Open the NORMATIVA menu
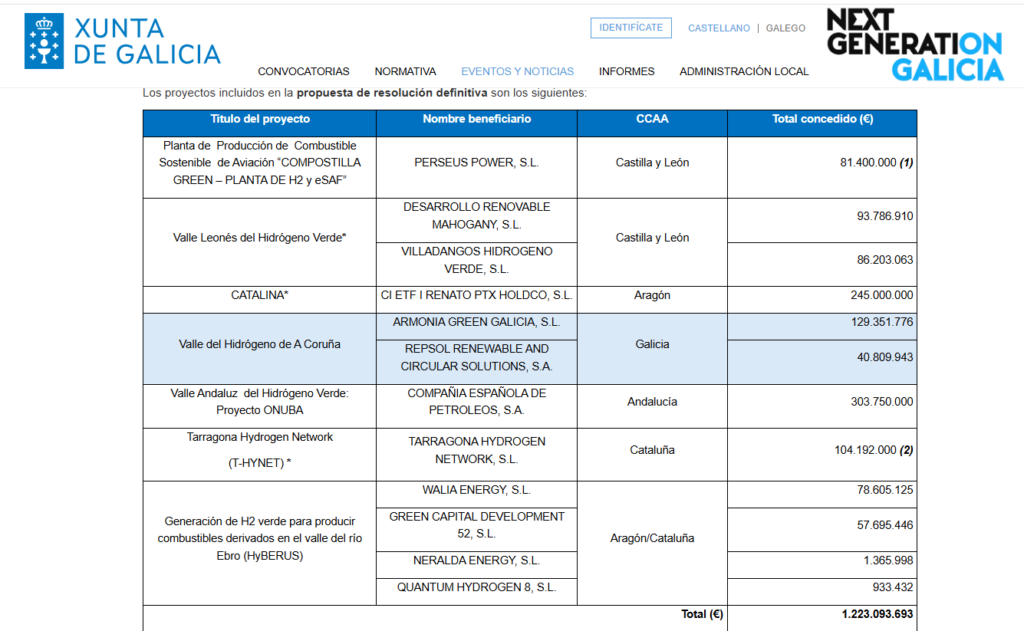This screenshot has height=631, width=1024. (405, 71)
